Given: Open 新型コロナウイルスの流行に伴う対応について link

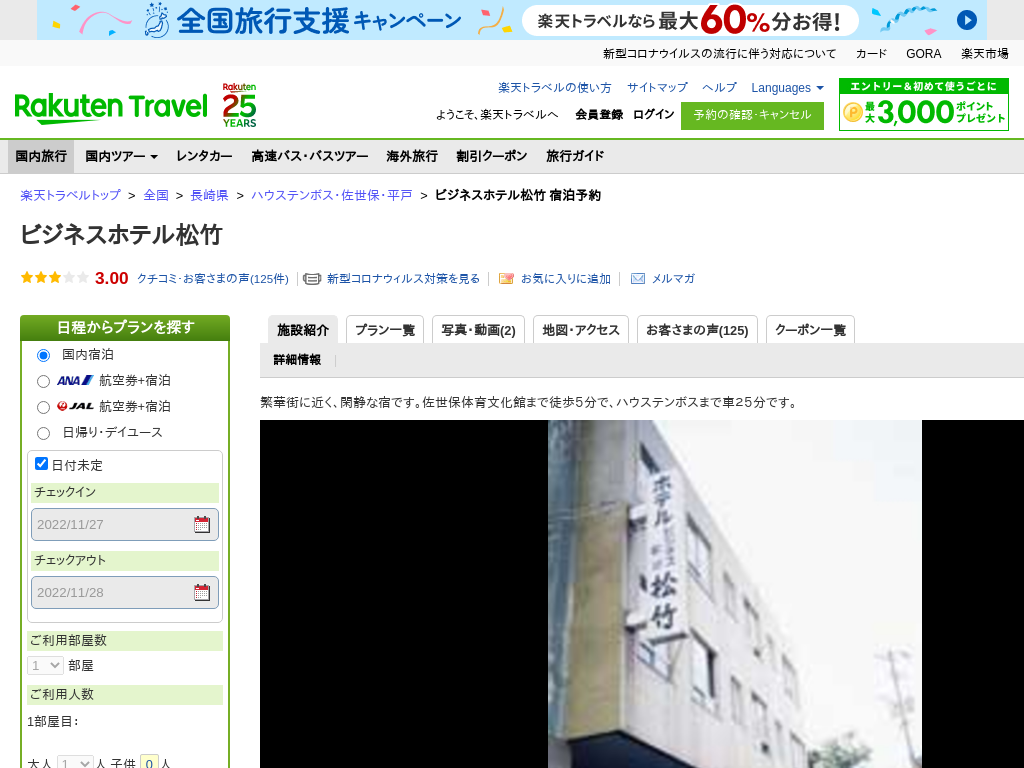Looking at the screenshot, I should (719, 54).
